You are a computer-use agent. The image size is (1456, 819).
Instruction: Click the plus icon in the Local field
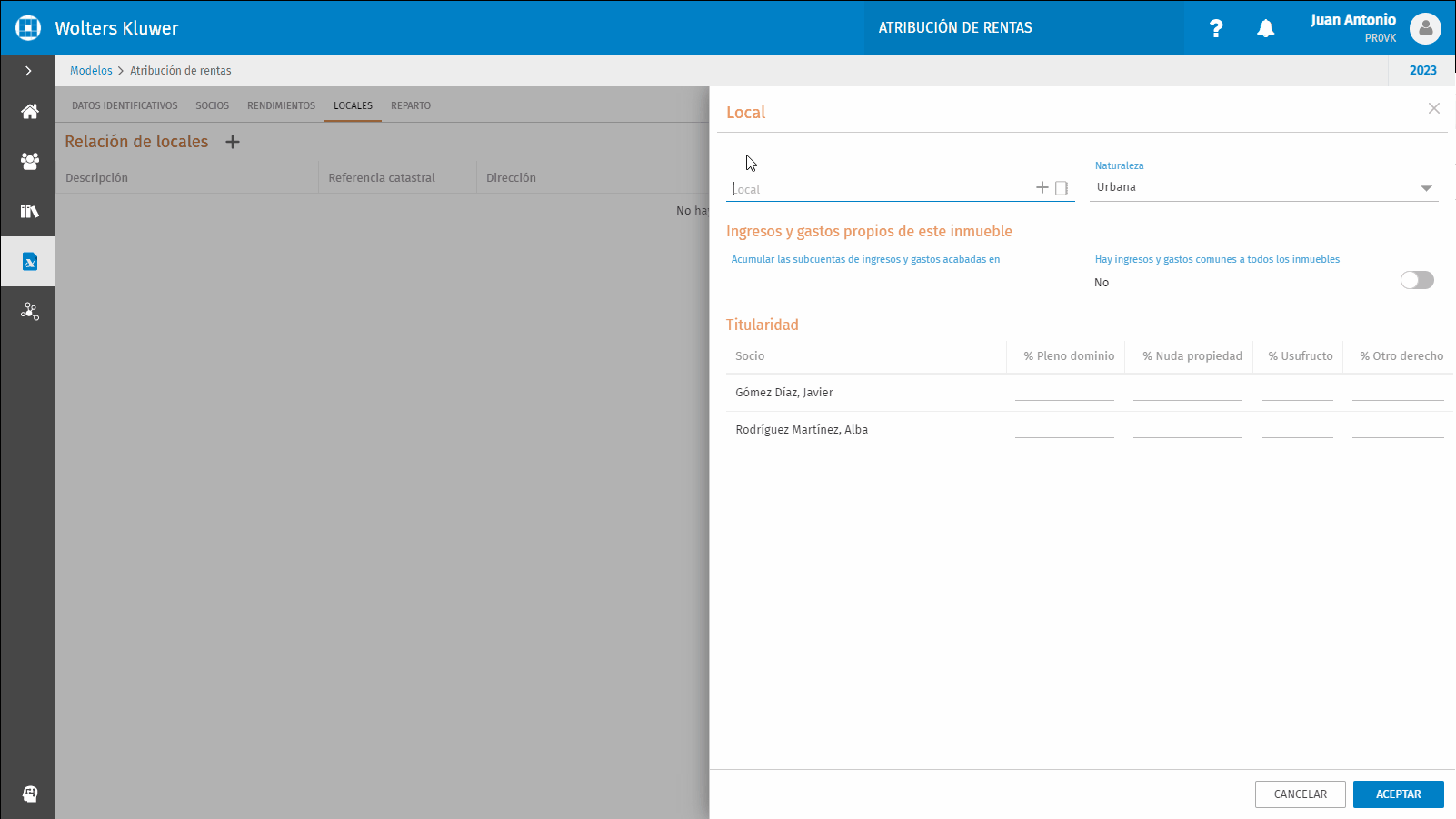(1042, 187)
